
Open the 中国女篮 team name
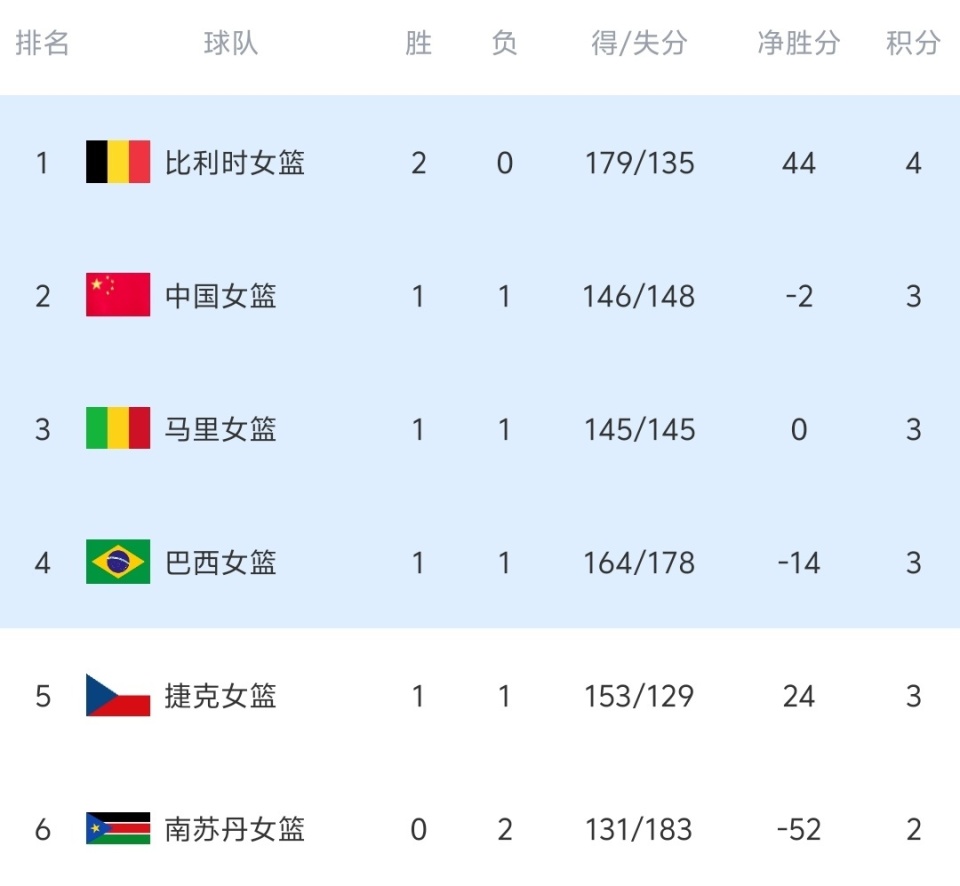(x=221, y=295)
